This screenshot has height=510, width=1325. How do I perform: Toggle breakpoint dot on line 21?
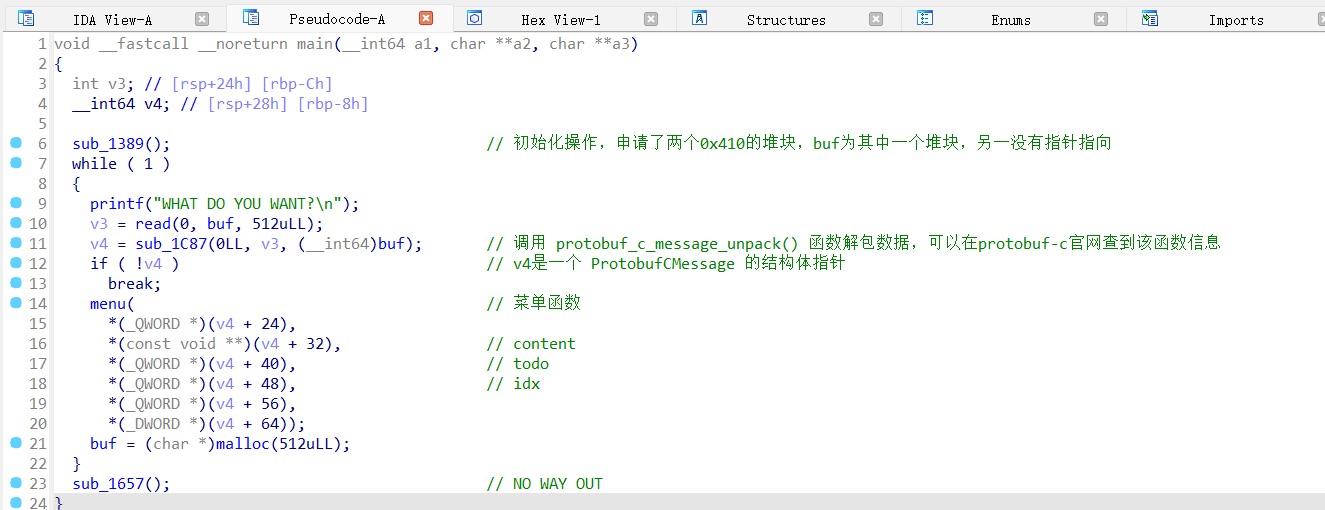coord(15,443)
